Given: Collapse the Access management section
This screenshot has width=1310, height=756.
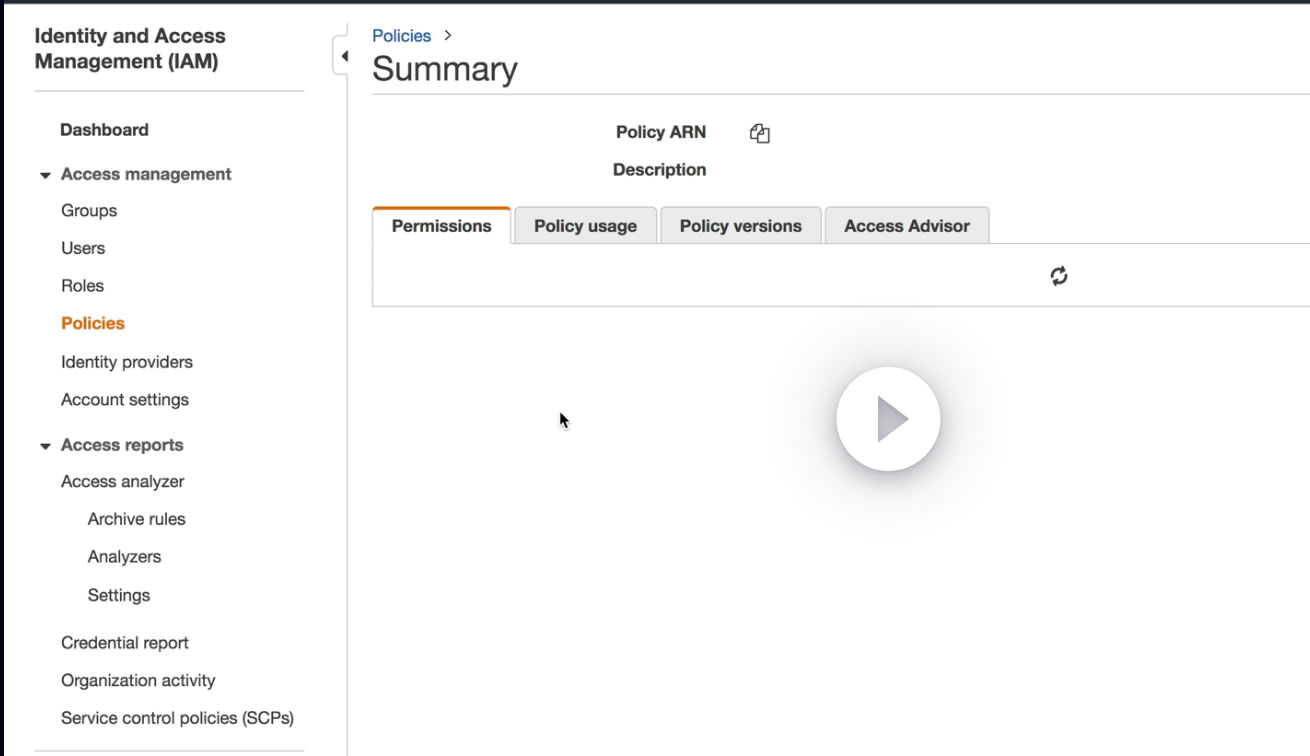Looking at the screenshot, I should (x=45, y=175).
